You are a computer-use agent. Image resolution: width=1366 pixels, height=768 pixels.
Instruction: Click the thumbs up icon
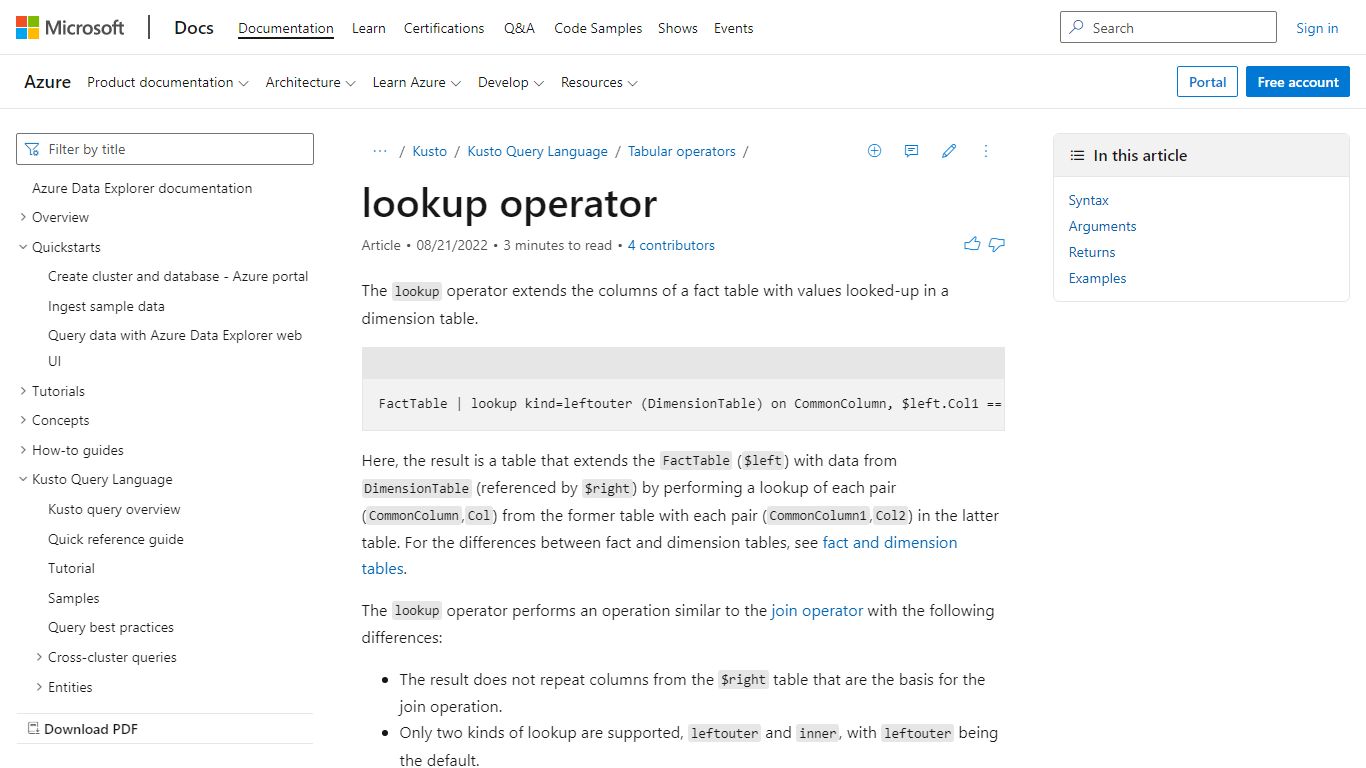click(x=972, y=244)
